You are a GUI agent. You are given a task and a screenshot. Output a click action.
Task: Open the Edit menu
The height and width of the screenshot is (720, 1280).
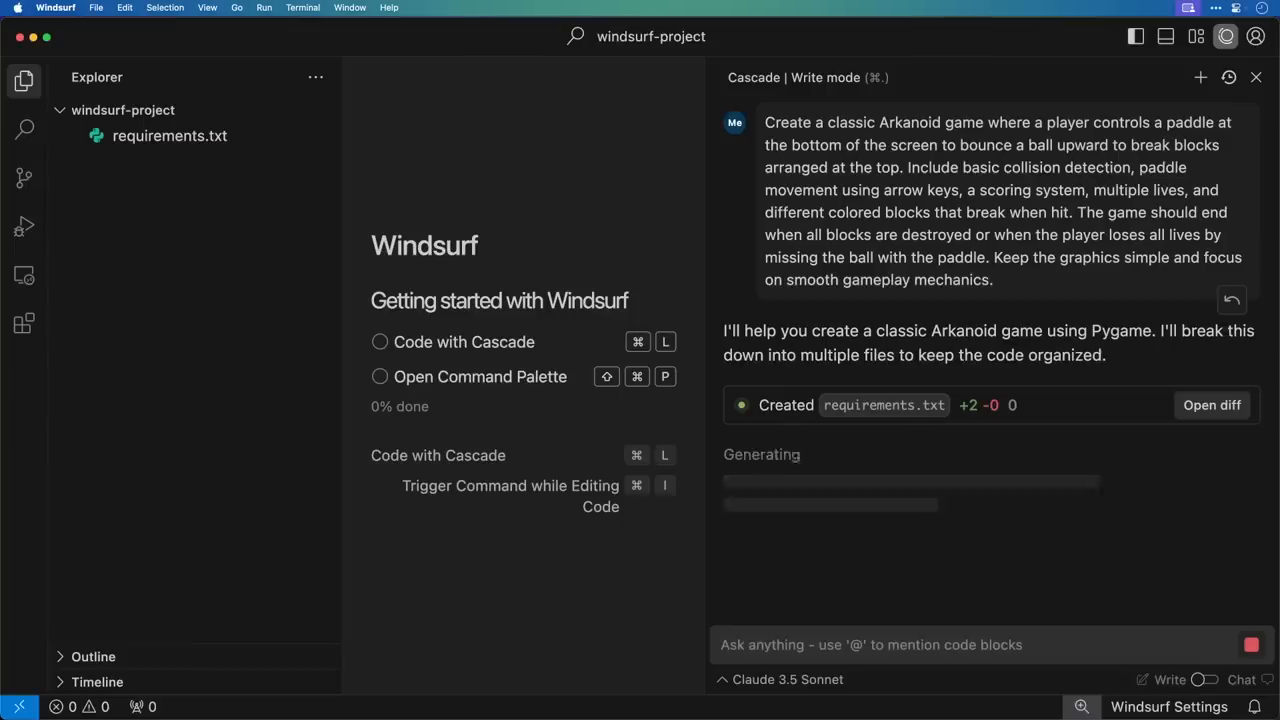[125, 7]
